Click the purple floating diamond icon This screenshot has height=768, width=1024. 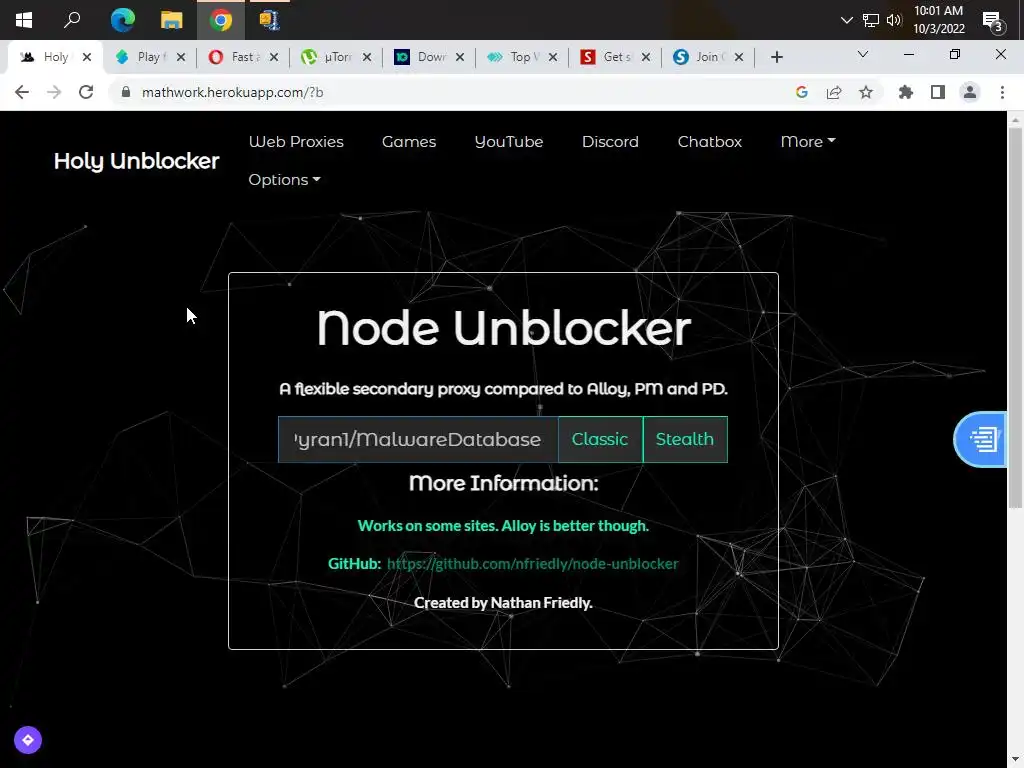pyautogui.click(x=27, y=740)
